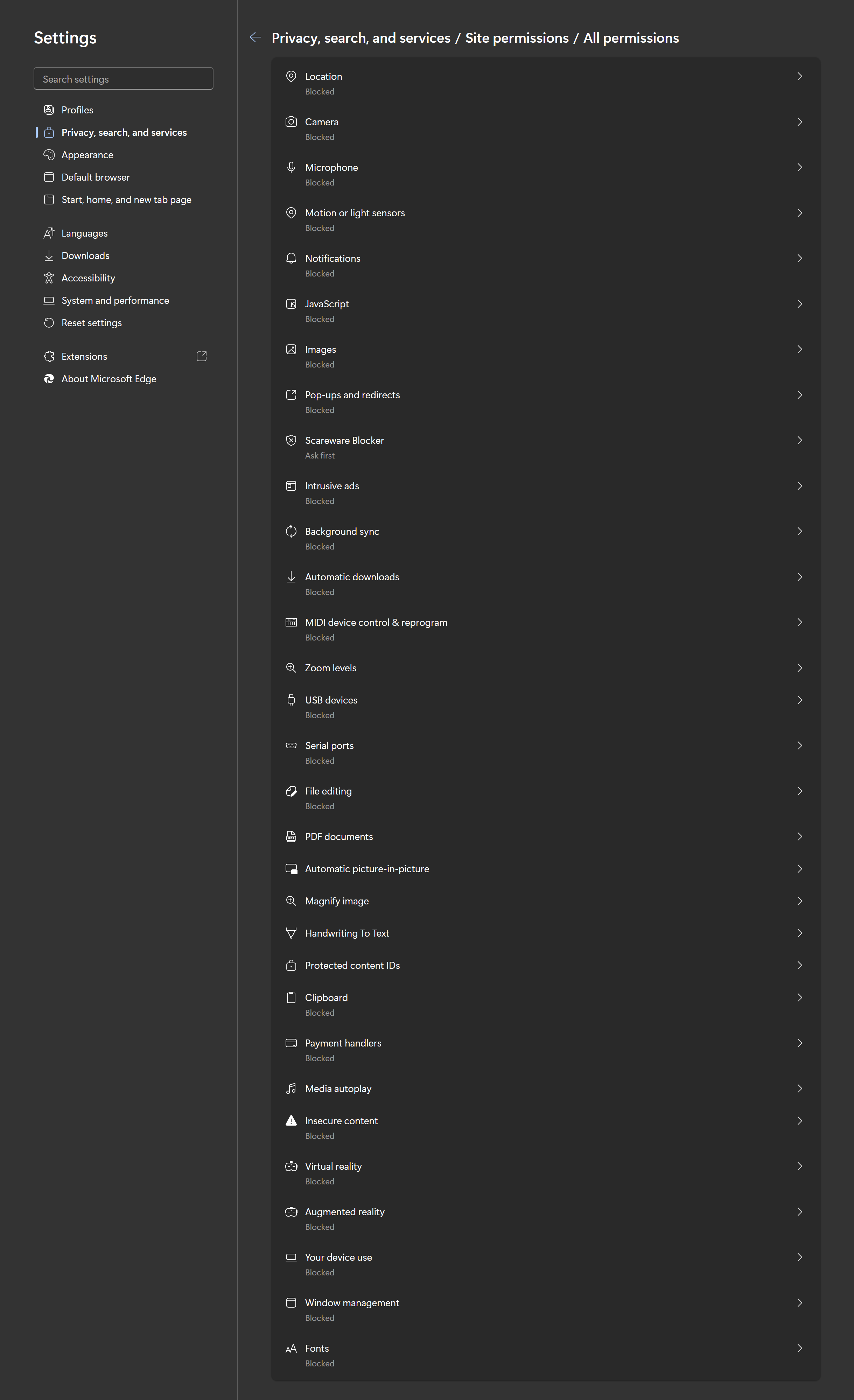The height and width of the screenshot is (1400, 854).
Task: Click the Scareware Blocker shield icon
Action: 291,440
